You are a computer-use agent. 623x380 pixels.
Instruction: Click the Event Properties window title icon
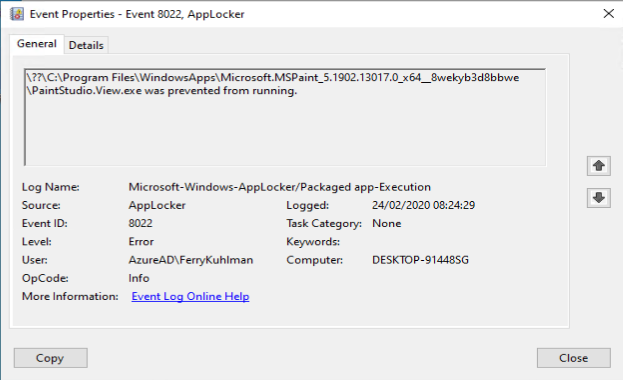(17, 14)
